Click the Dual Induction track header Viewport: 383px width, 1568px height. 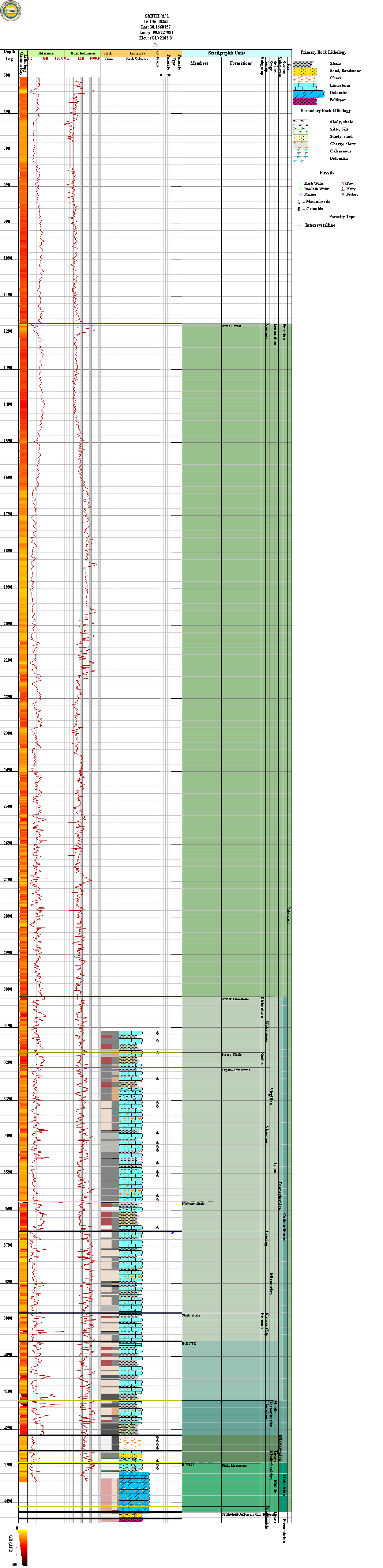[x=83, y=54]
